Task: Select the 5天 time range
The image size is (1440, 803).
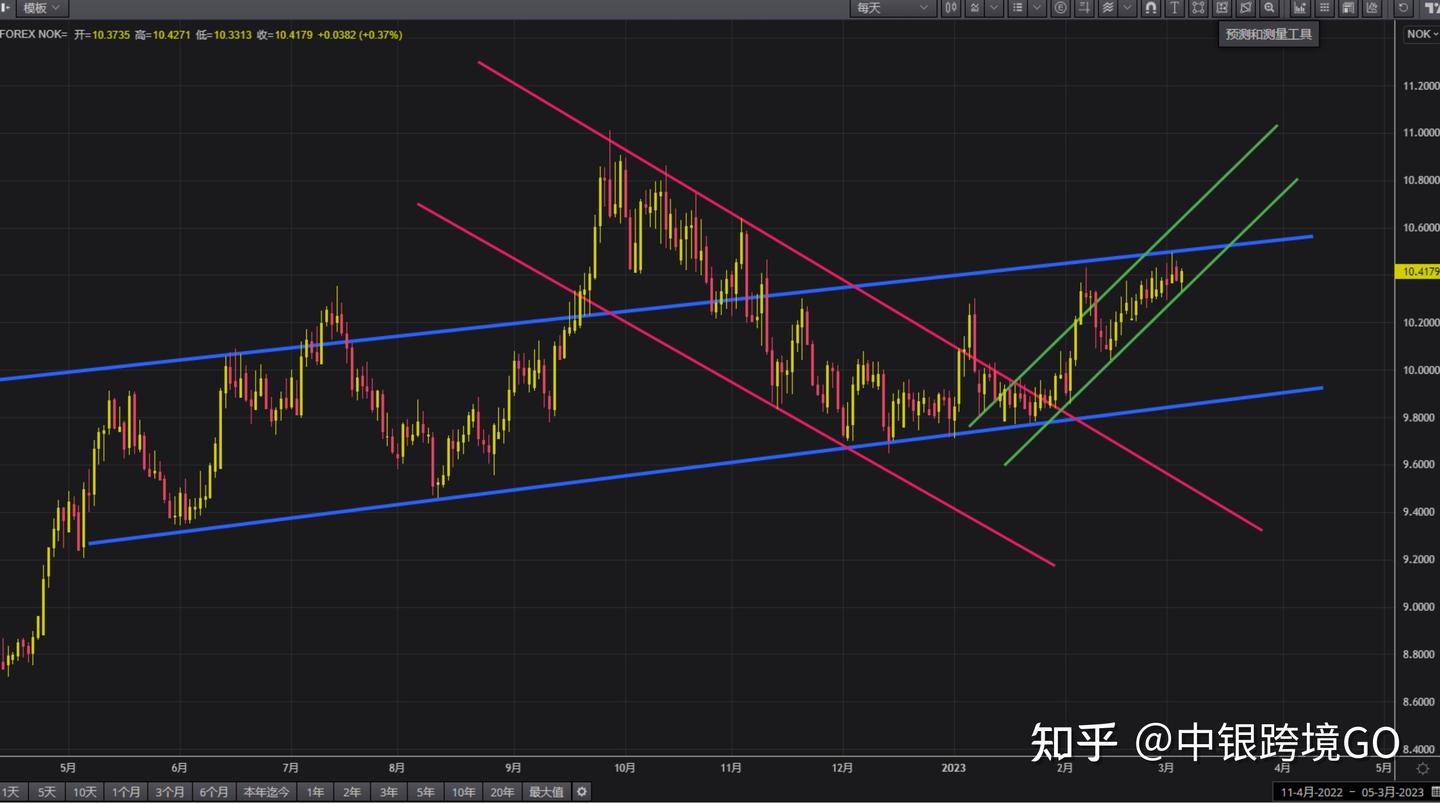Action: click(47, 792)
